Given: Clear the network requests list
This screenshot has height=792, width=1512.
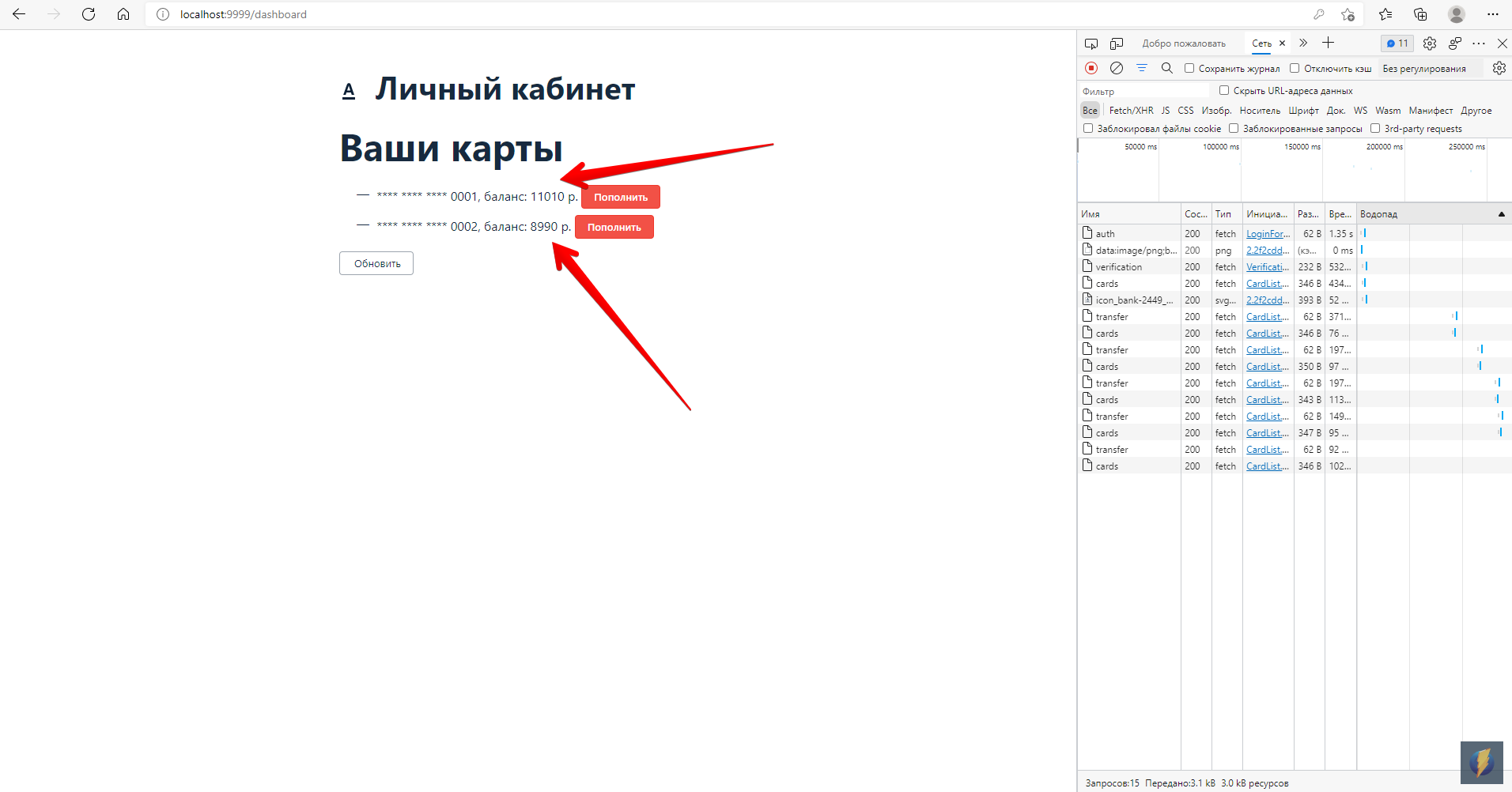Looking at the screenshot, I should (1117, 68).
